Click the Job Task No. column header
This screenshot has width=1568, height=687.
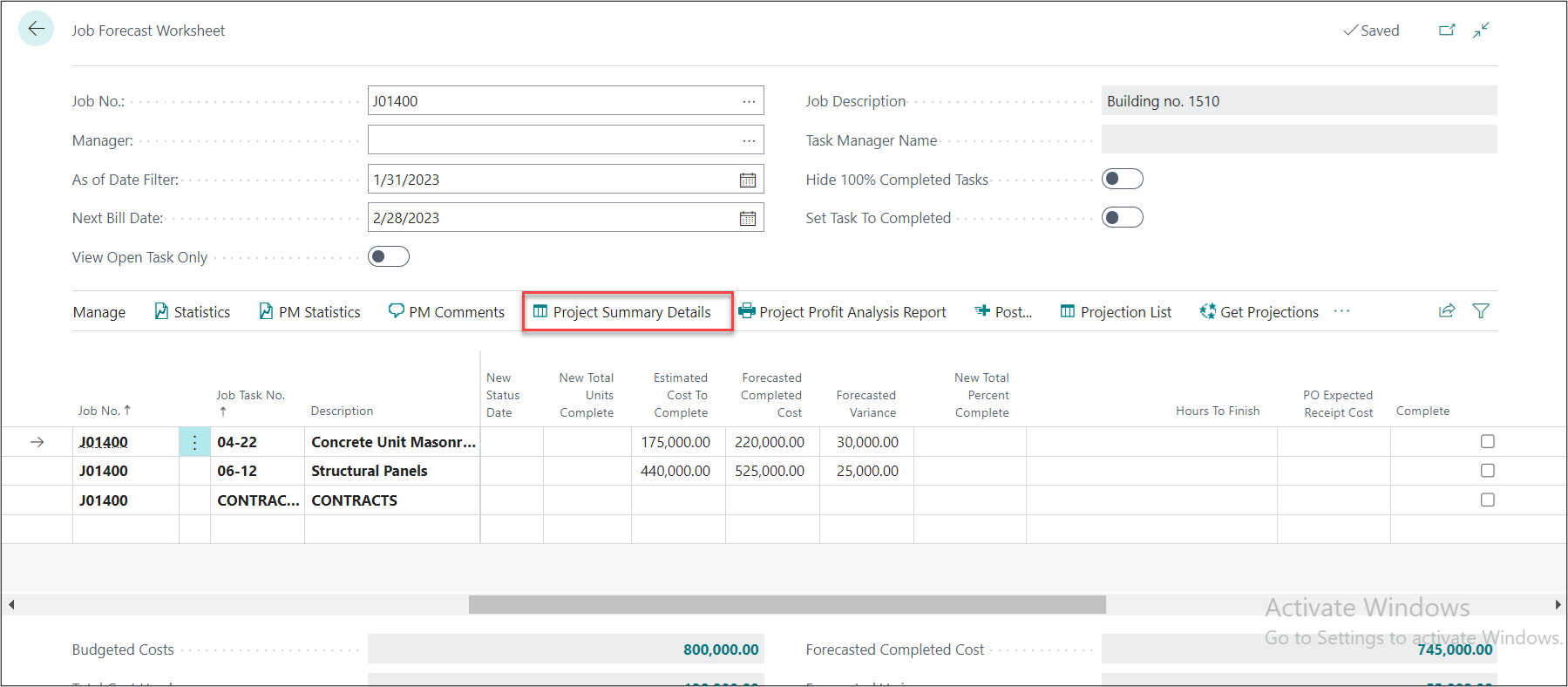[x=250, y=396]
